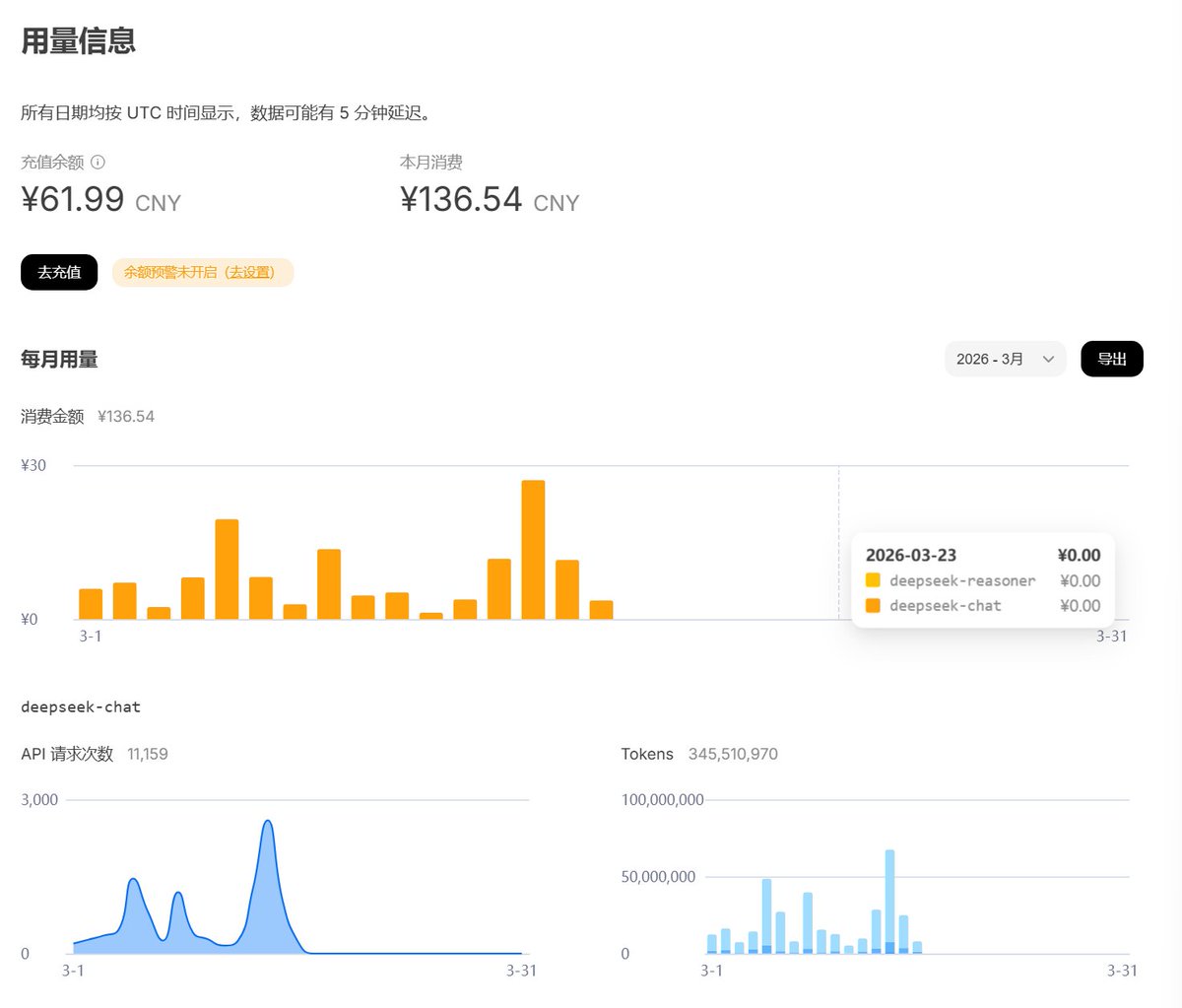
Task: Click the 本月消费 label
Action: coord(431,163)
